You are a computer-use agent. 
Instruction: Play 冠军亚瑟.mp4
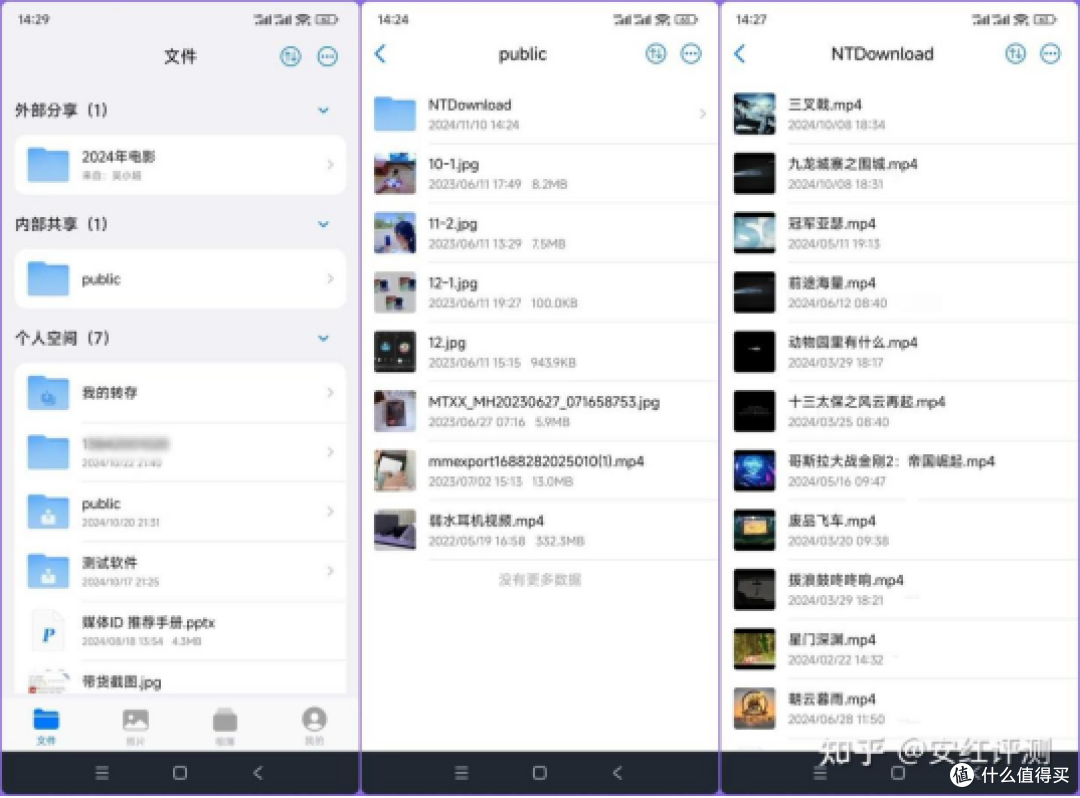[x=900, y=233]
